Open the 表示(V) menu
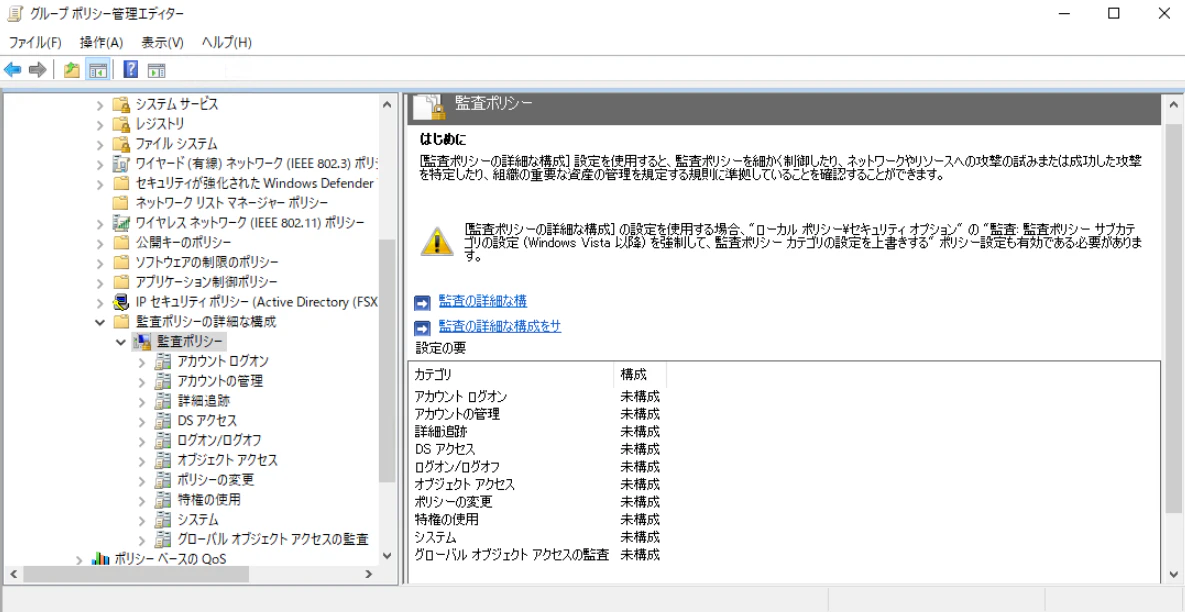This screenshot has height=612, width=1185. pos(162,42)
